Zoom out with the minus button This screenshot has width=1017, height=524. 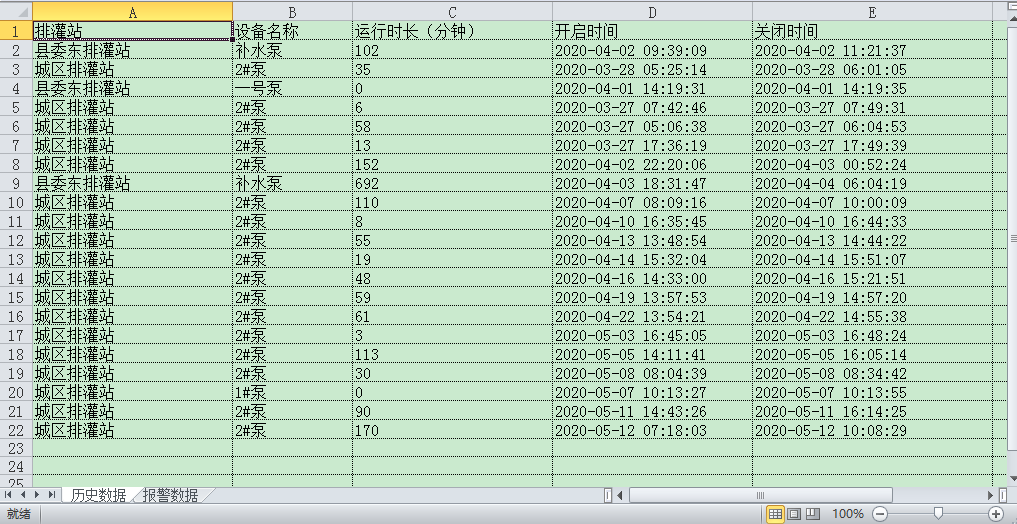pos(879,514)
